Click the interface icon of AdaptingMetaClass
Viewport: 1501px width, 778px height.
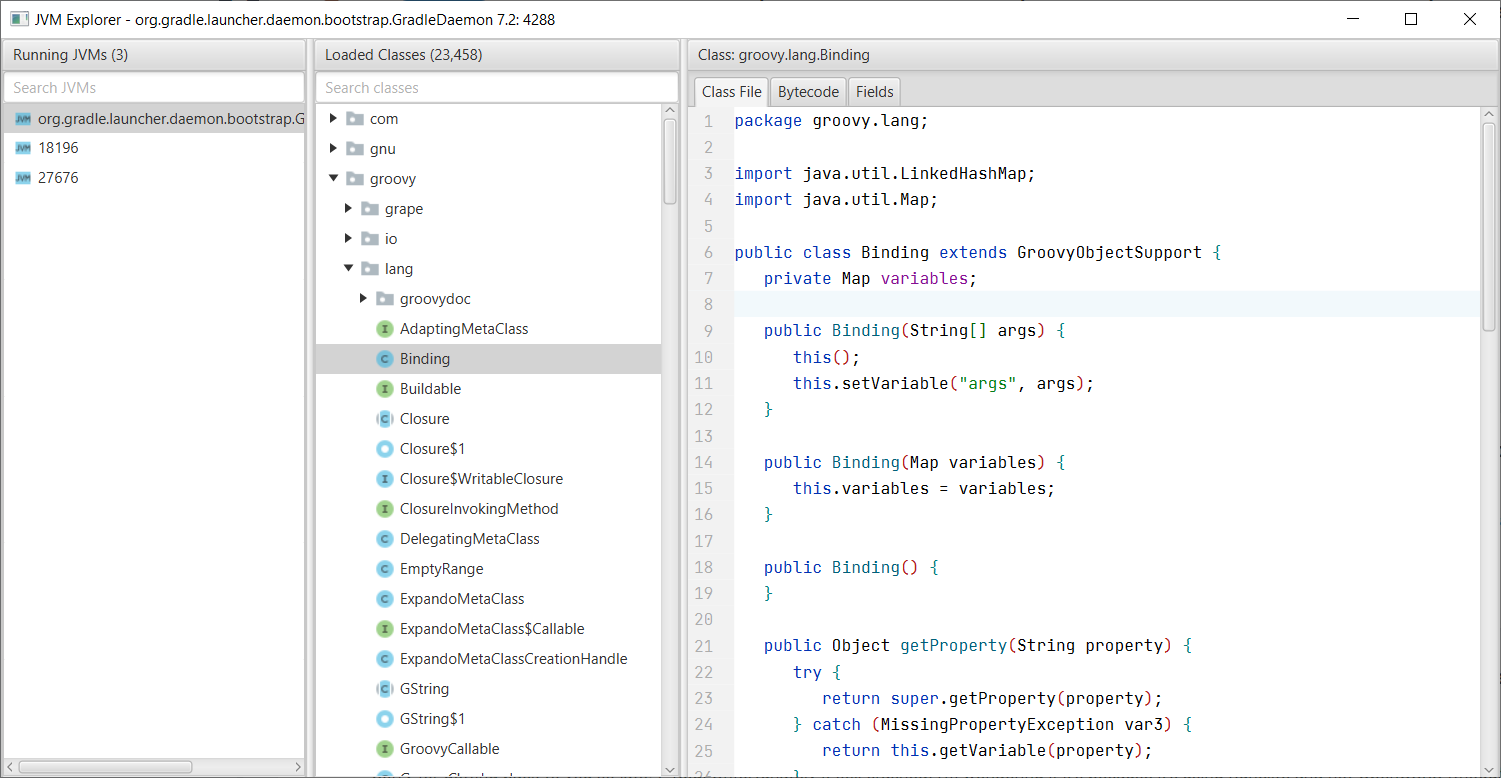click(x=384, y=329)
